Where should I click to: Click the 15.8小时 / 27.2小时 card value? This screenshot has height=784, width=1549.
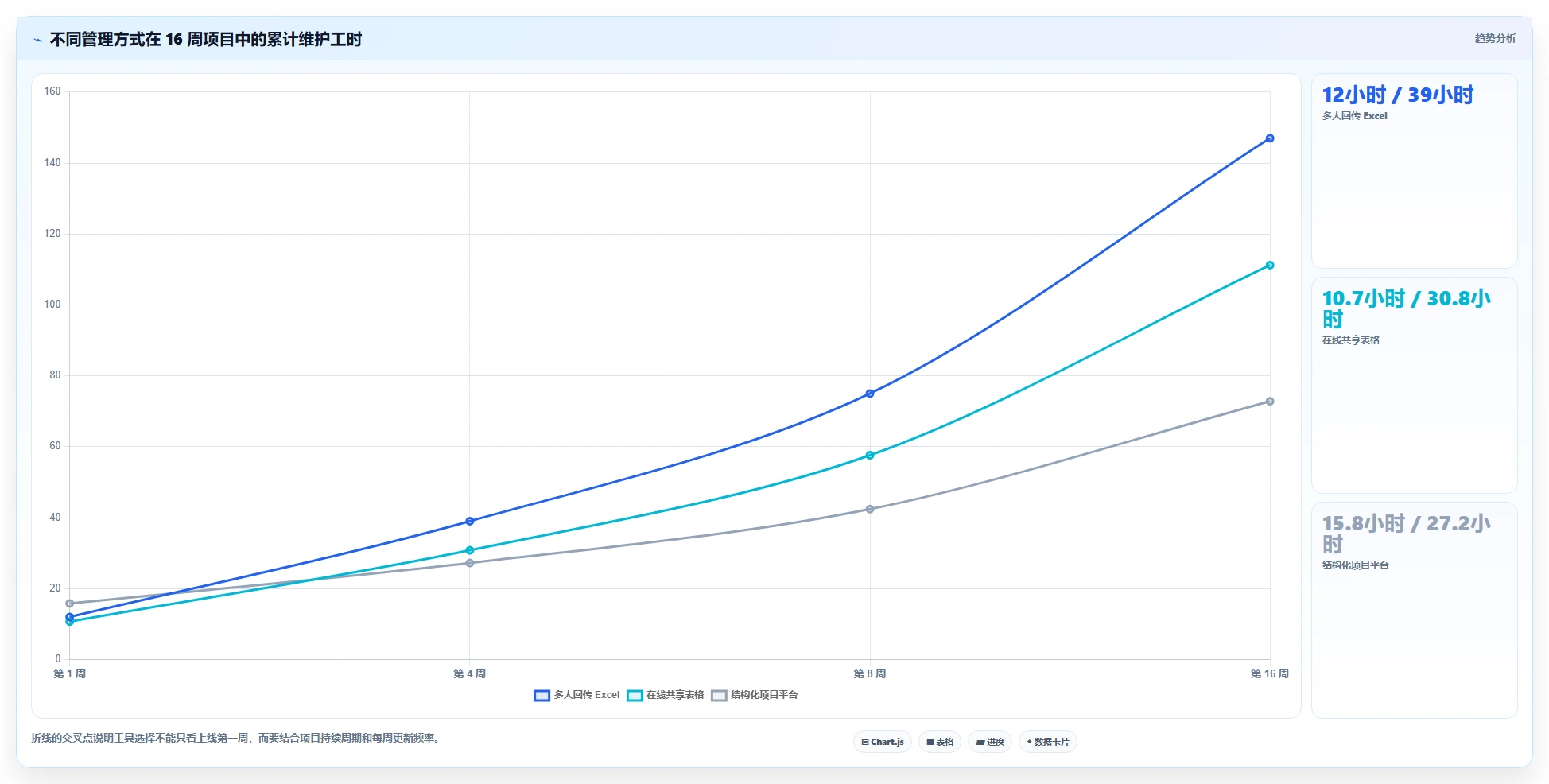pos(1407,534)
